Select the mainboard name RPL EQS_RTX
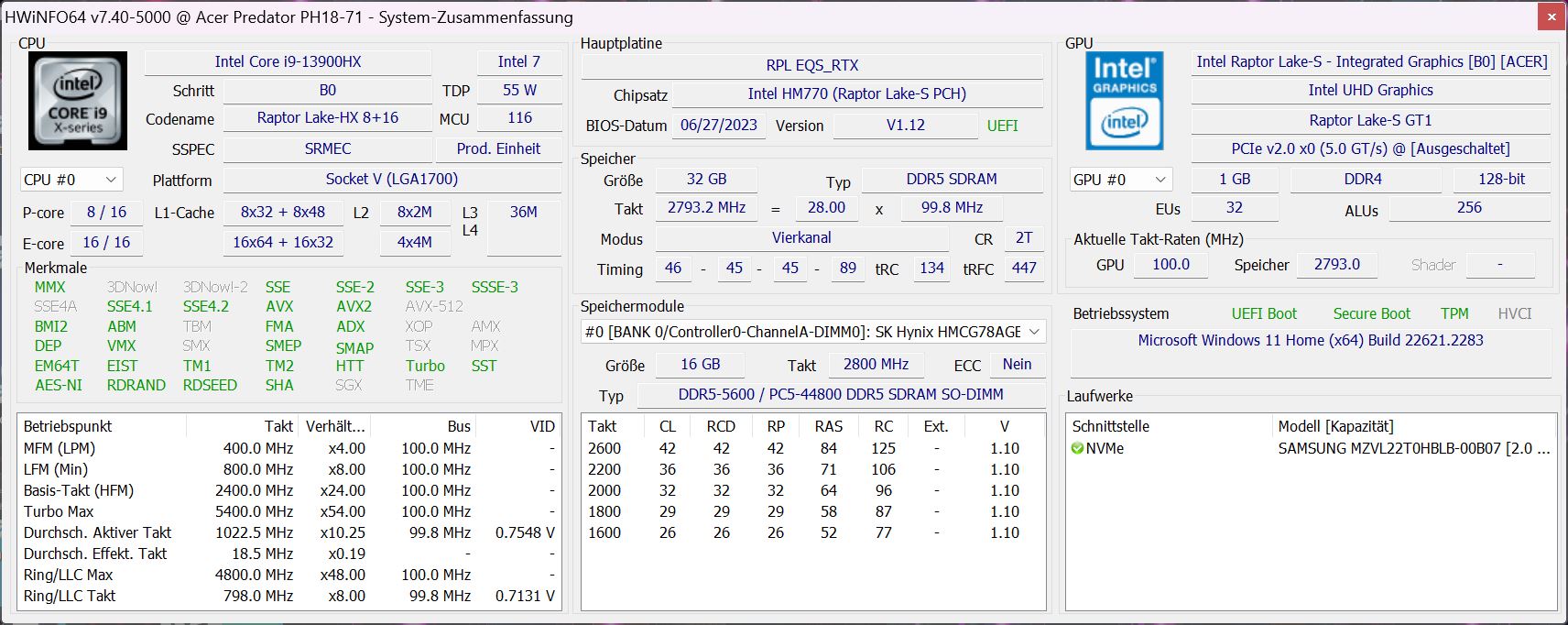This screenshot has width=1568, height=625. click(x=812, y=66)
